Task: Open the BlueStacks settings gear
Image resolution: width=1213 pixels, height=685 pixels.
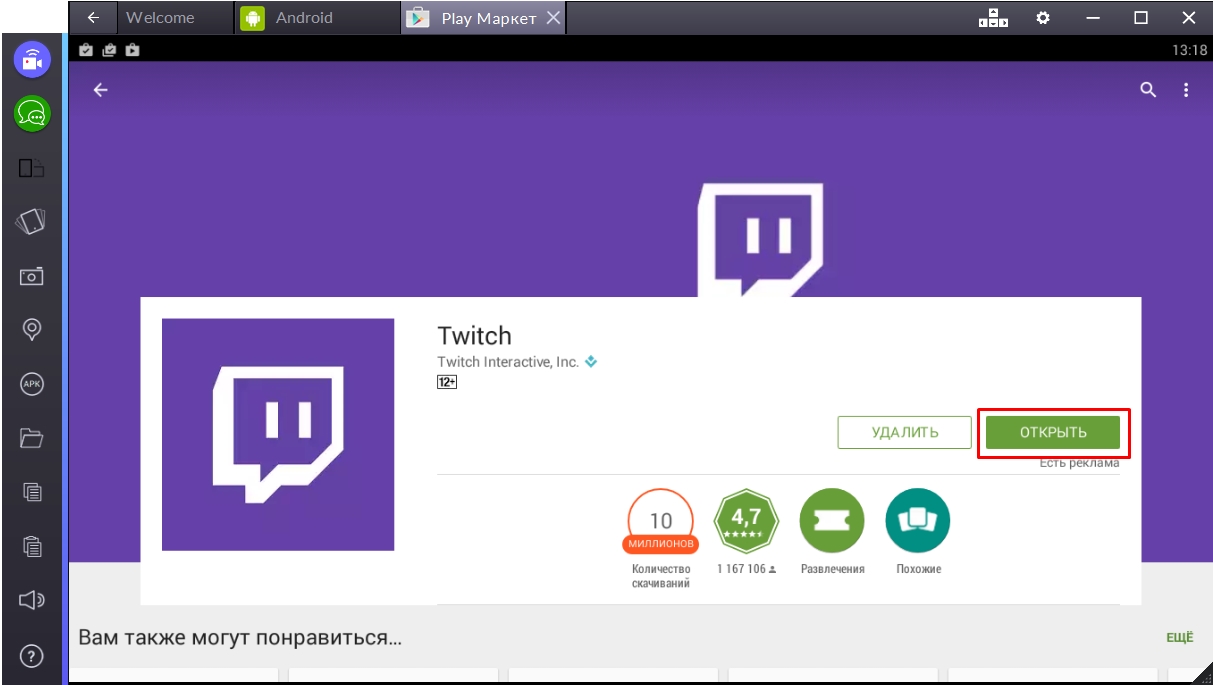Action: 1043,18
